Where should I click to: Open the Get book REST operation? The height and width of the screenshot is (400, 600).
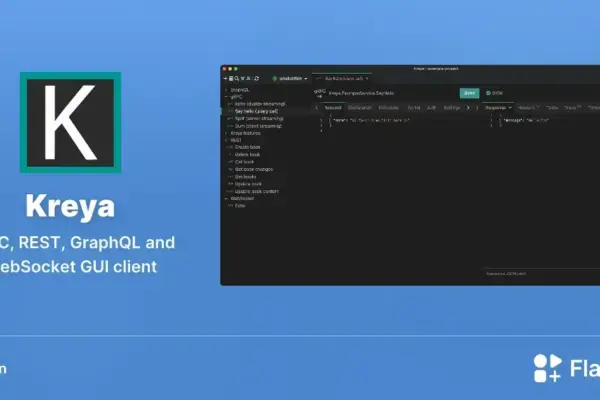pyautogui.click(x=244, y=162)
